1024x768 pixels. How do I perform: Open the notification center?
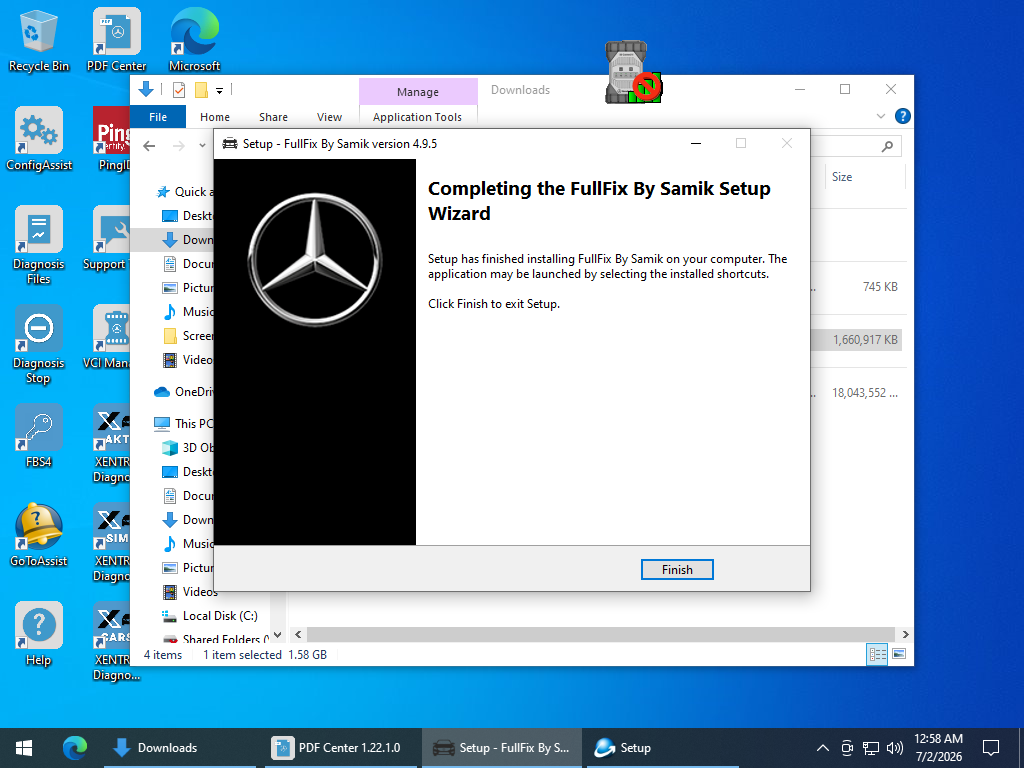click(991, 748)
